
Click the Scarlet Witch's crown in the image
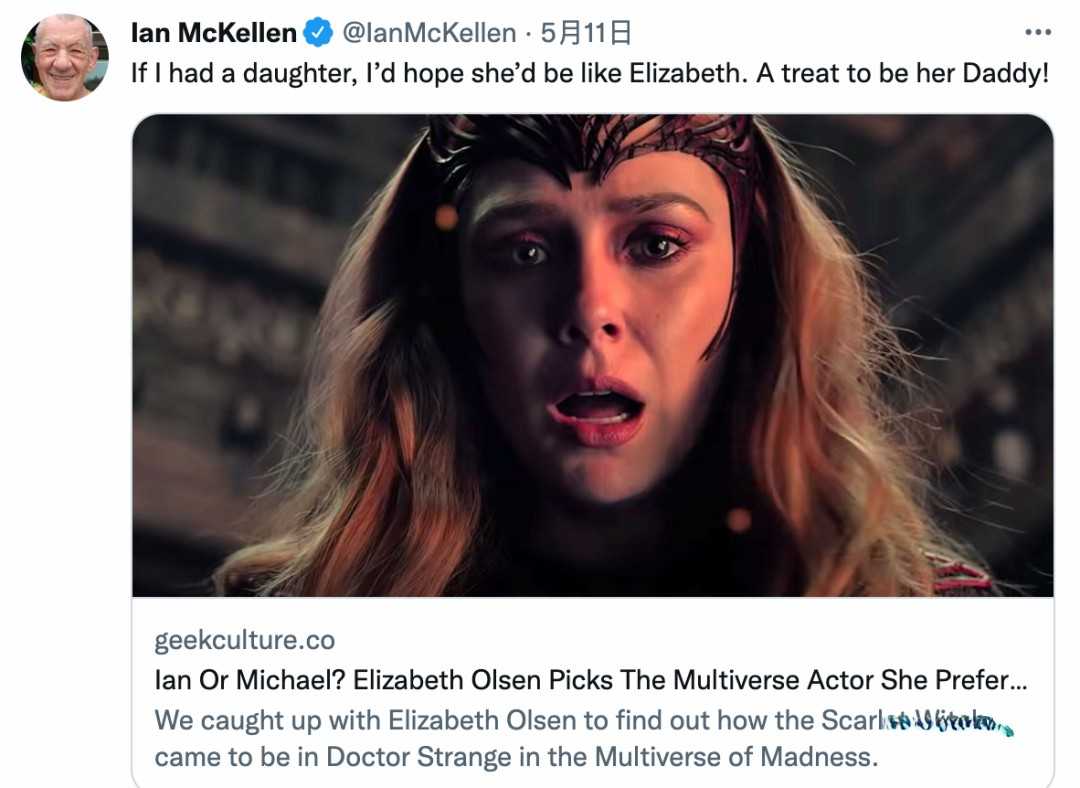[x=592, y=148]
